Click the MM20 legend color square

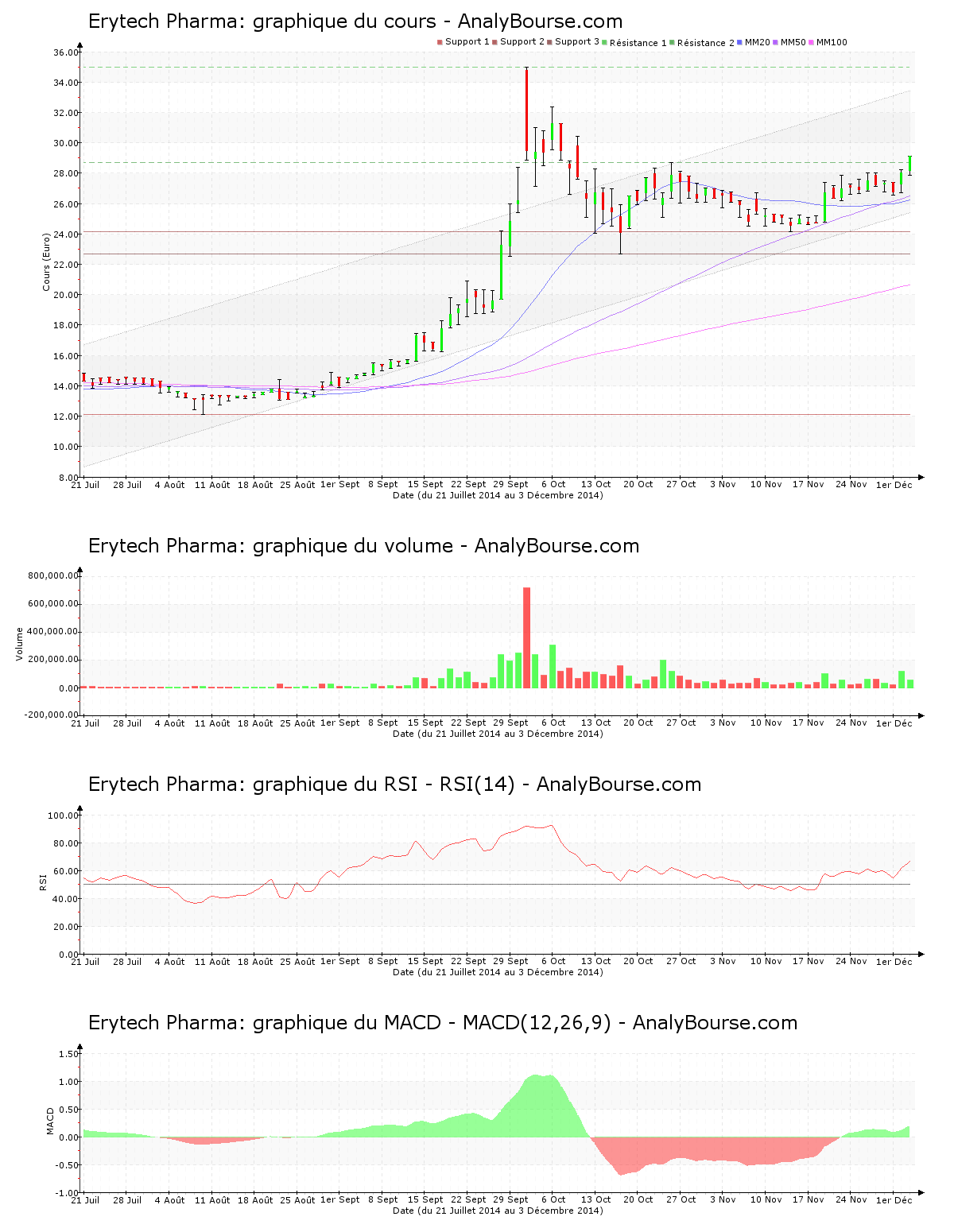click(x=740, y=42)
